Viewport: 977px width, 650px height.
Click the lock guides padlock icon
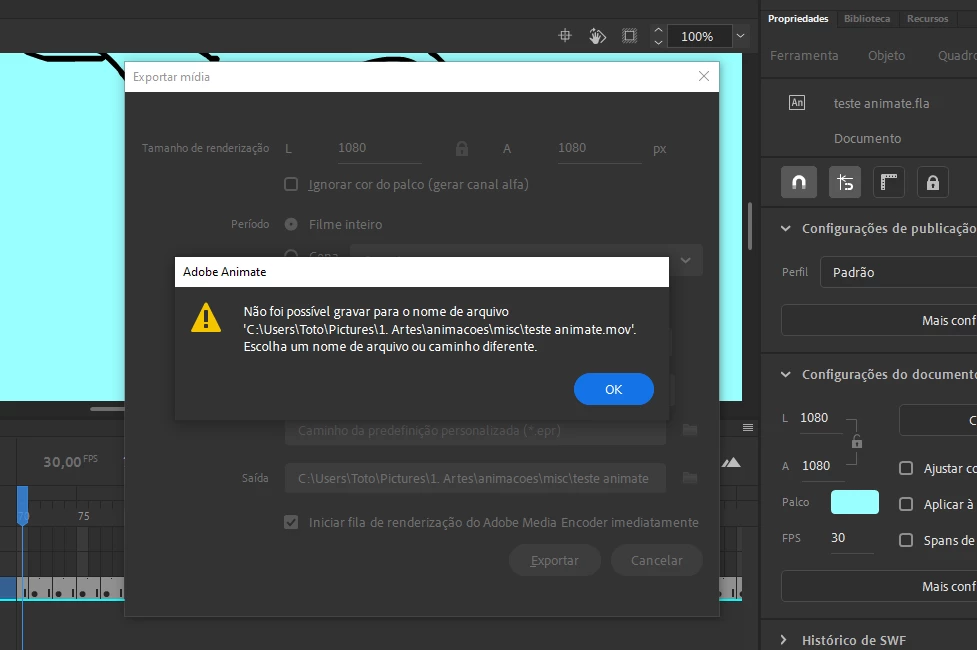933,182
